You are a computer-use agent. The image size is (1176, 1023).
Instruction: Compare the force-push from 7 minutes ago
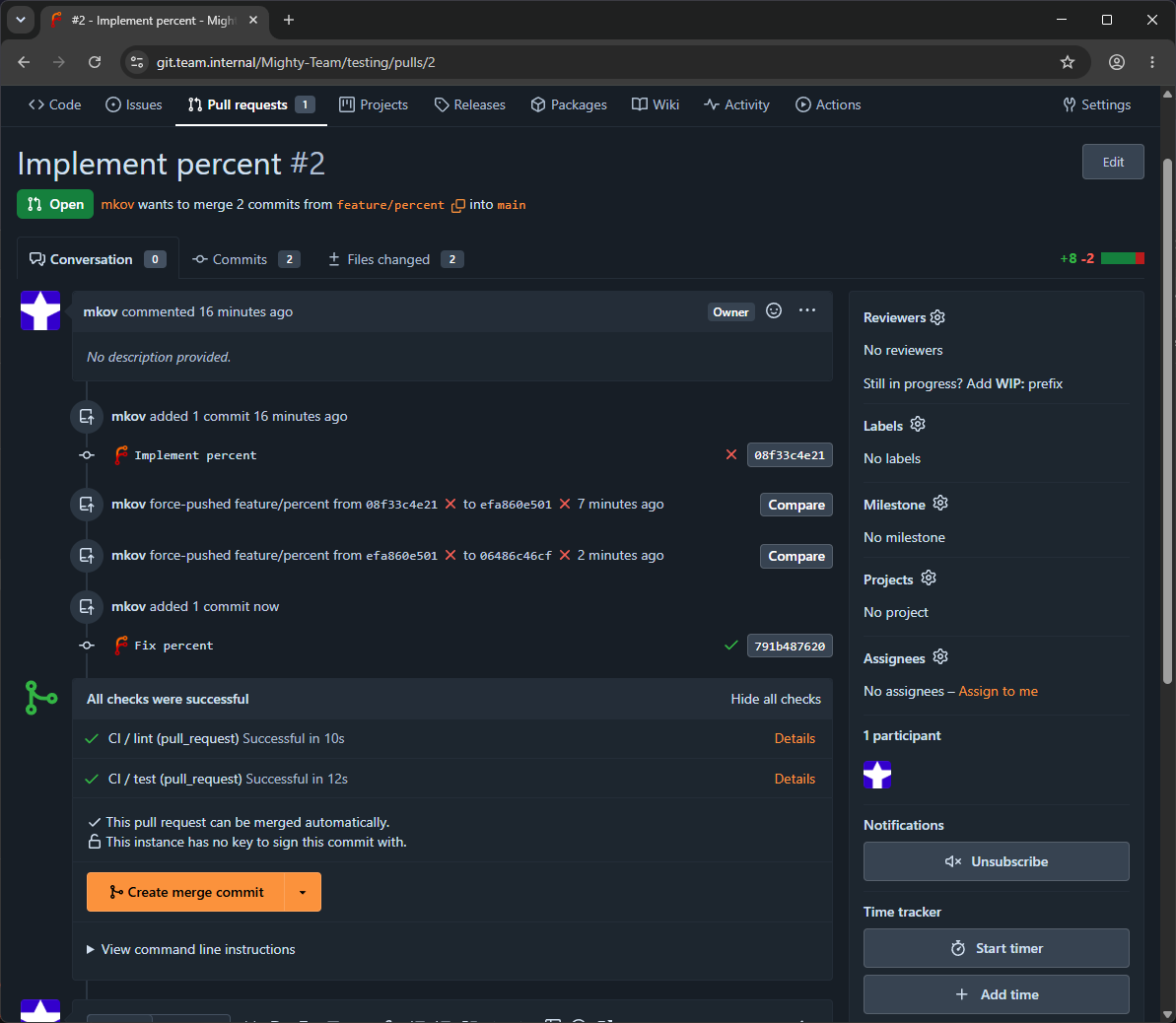(x=796, y=505)
